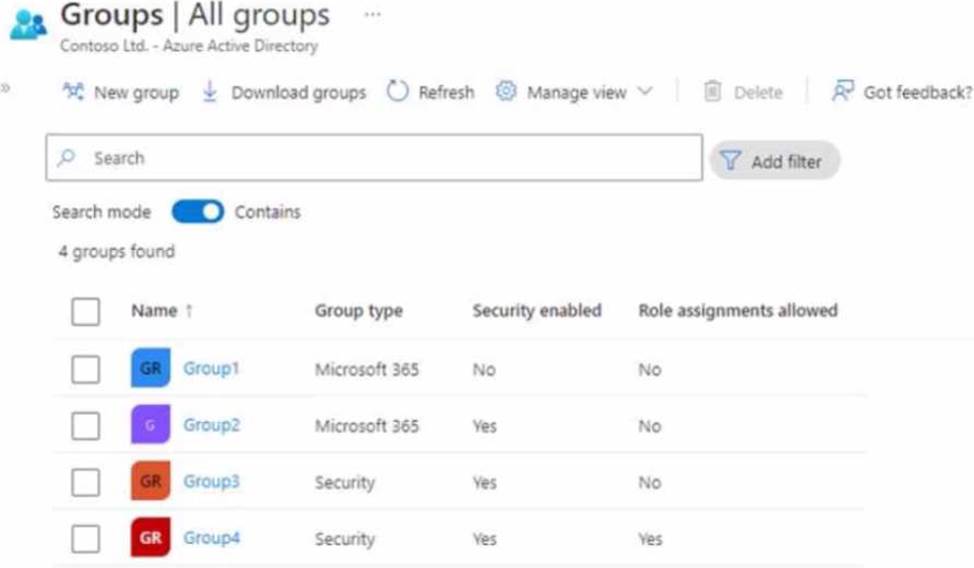Click Role assignments allowed No for Group2
The height and width of the screenshot is (568, 974).
[x=650, y=426]
